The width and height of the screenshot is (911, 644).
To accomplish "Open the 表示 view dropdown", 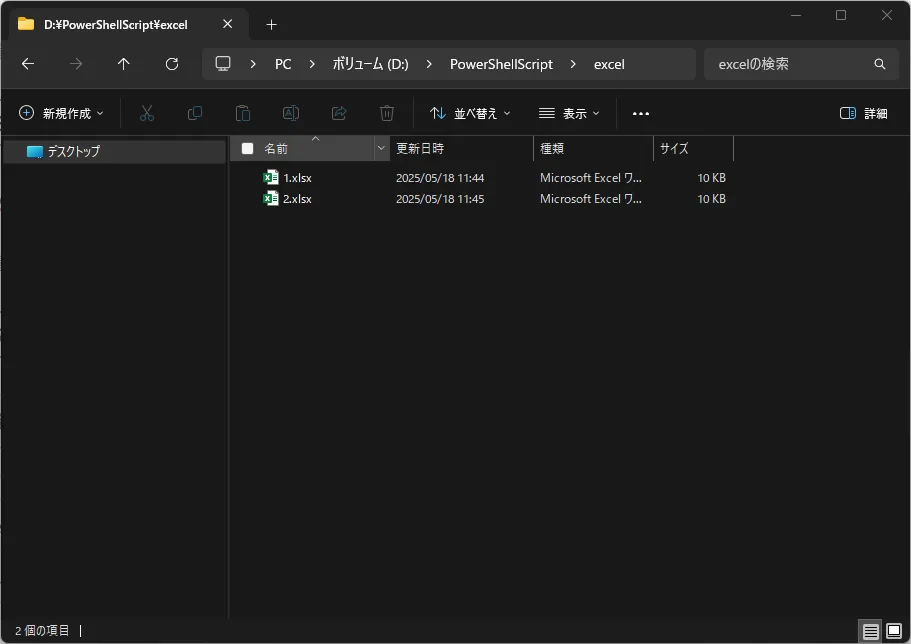I will 569,113.
